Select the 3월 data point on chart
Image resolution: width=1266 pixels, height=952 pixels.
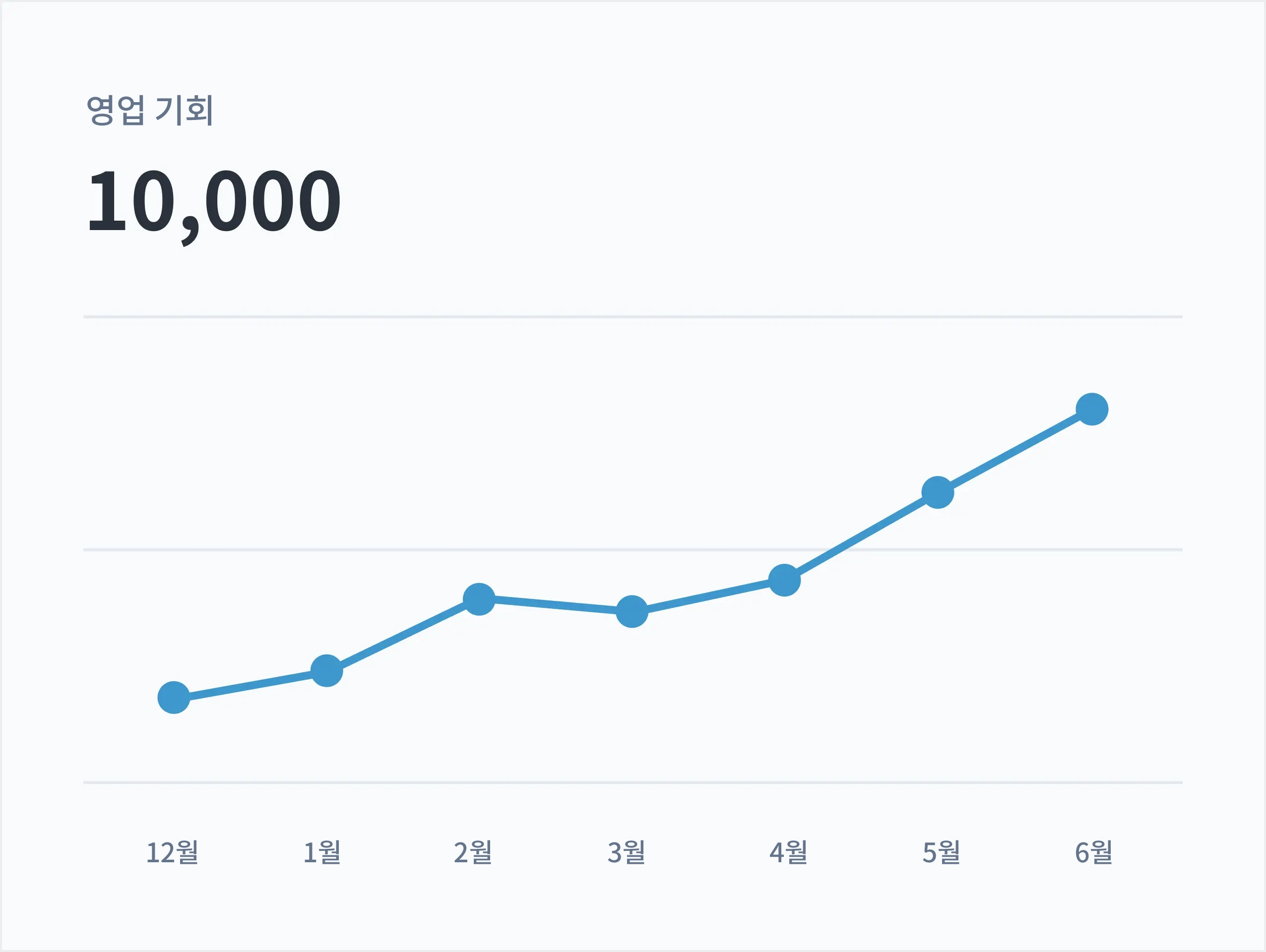(x=632, y=611)
